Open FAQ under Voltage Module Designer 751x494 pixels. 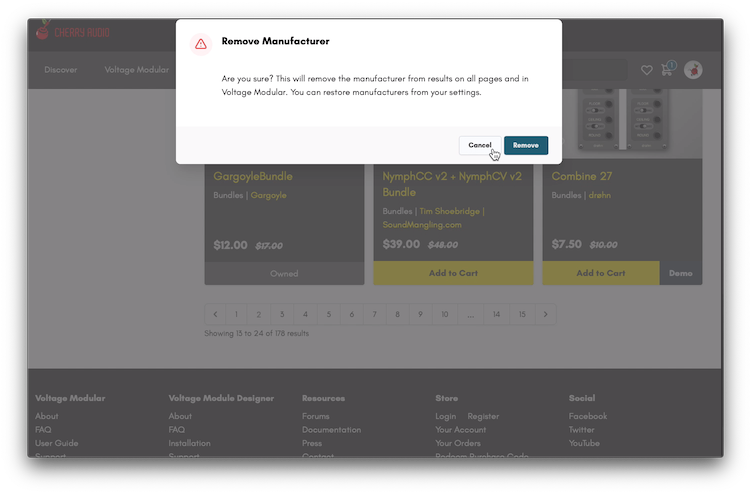177,429
